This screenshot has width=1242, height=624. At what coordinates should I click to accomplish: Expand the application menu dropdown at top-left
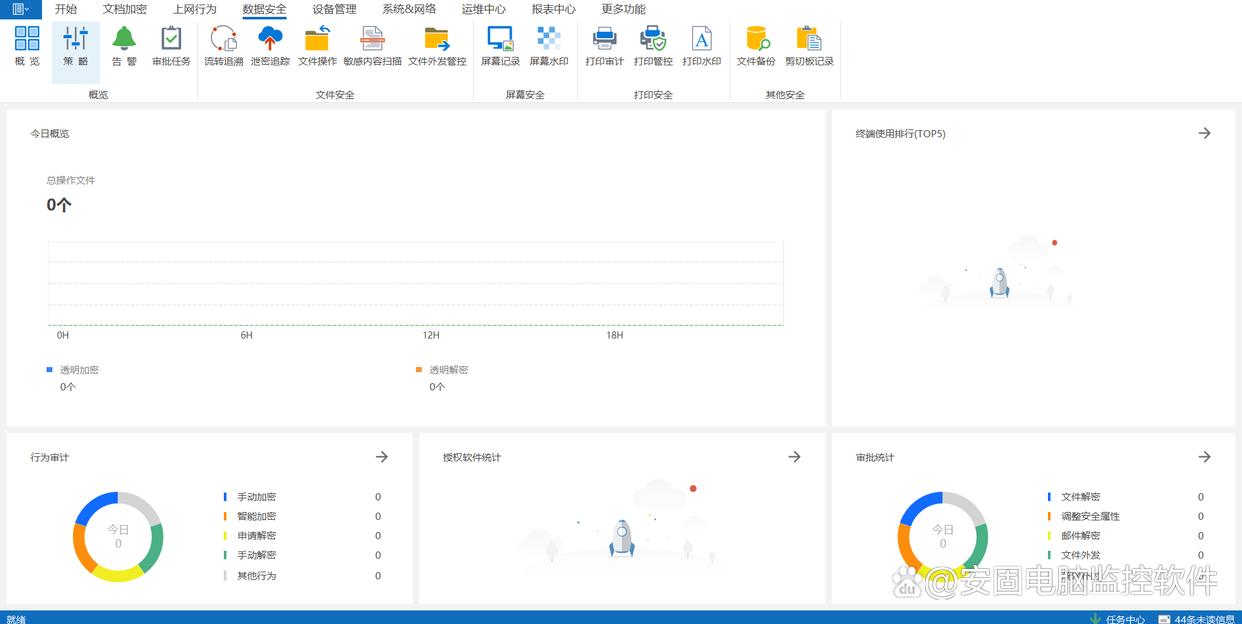pyautogui.click(x=20, y=9)
